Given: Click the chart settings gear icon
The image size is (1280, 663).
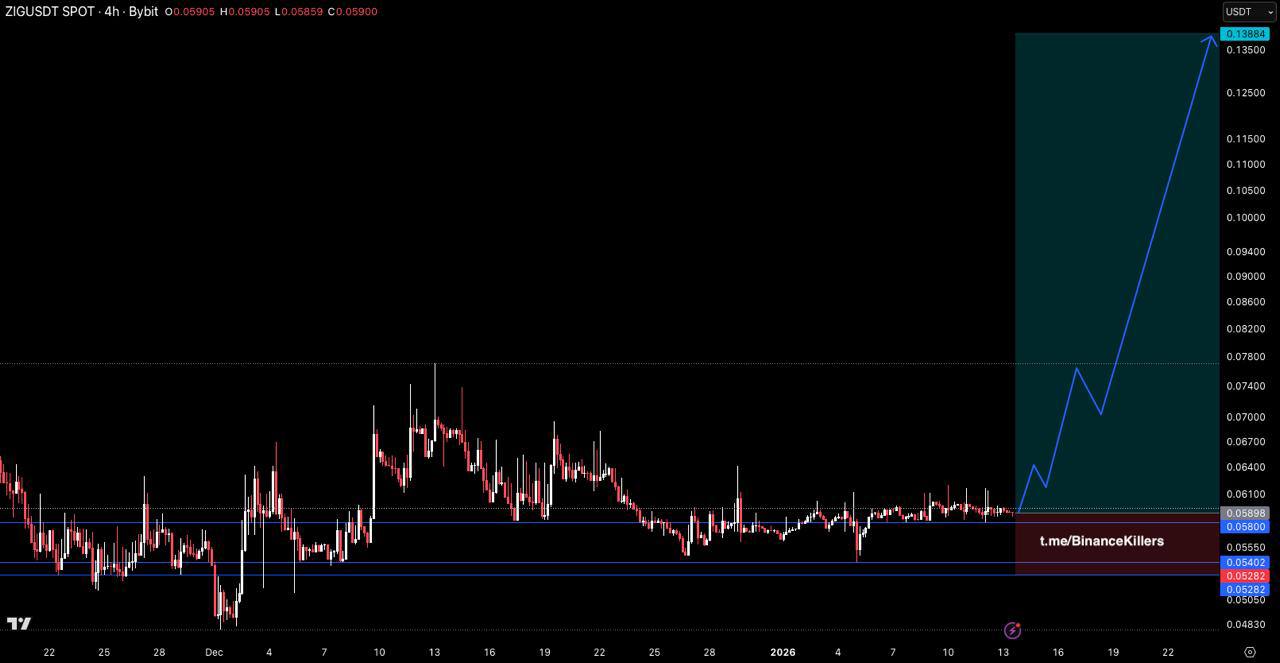Looking at the screenshot, I should 1249,652.
